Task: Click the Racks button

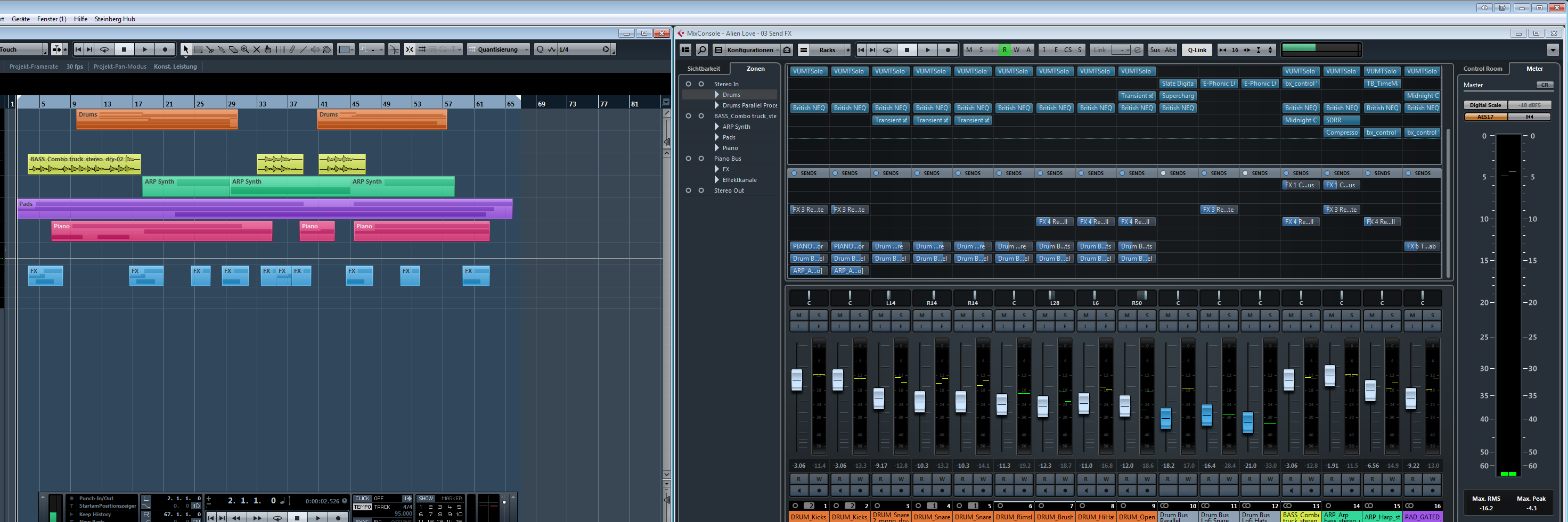Action: click(827, 49)
